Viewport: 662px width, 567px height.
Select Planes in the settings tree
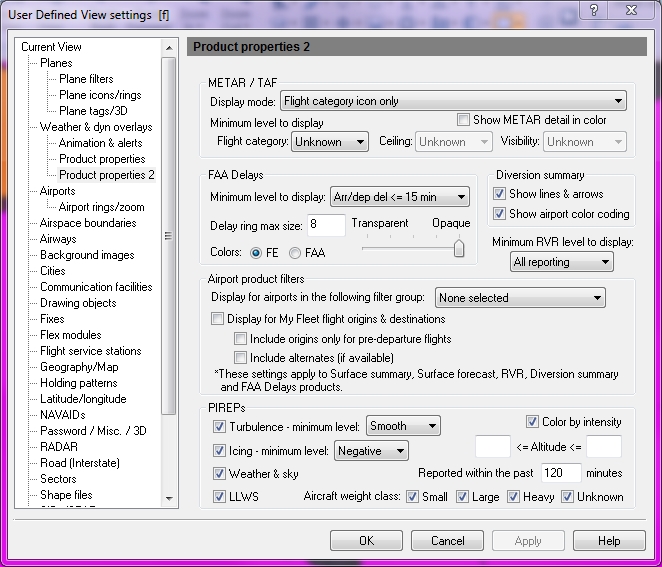pyautogui.click(x=56, y=63)
